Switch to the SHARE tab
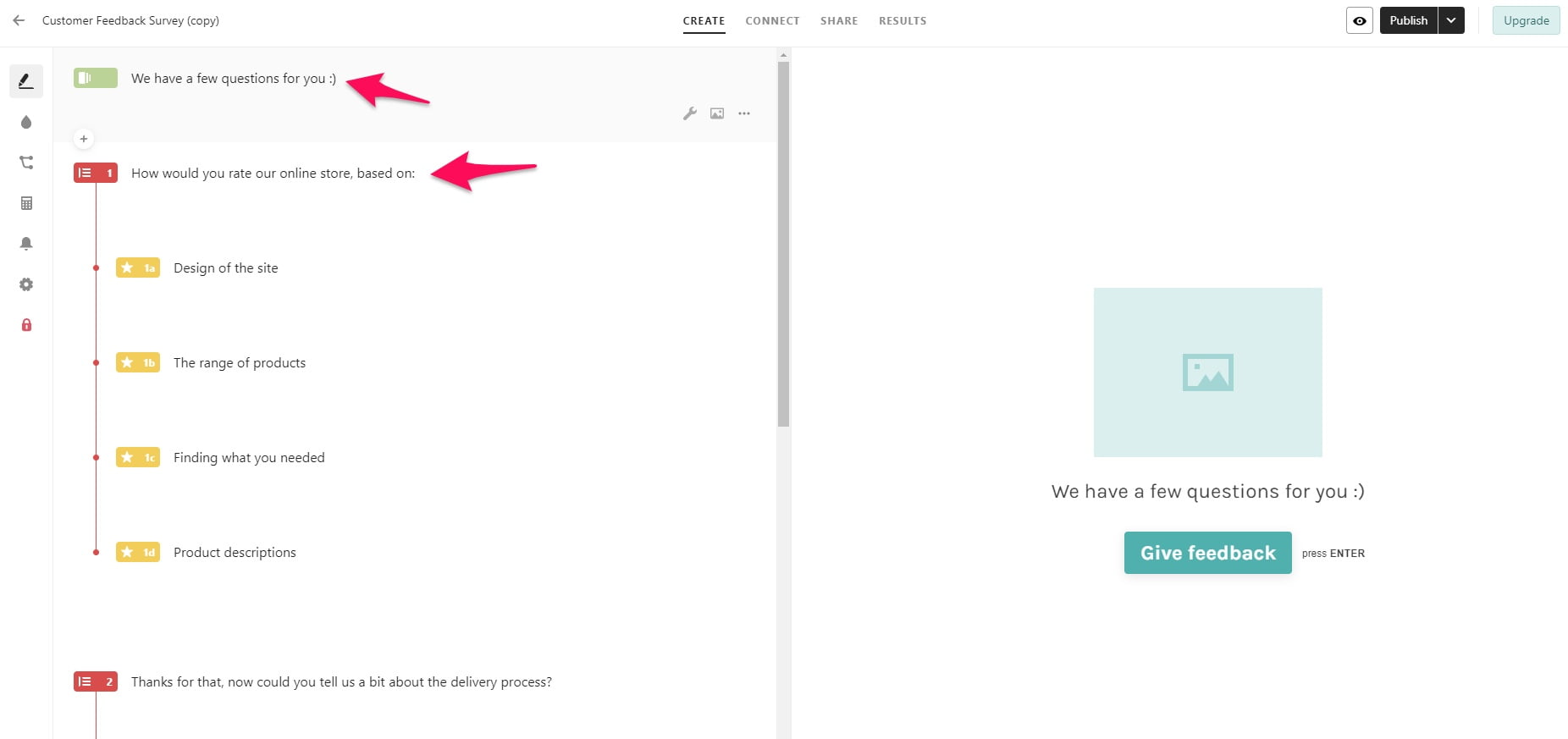 tap(839, 21)
